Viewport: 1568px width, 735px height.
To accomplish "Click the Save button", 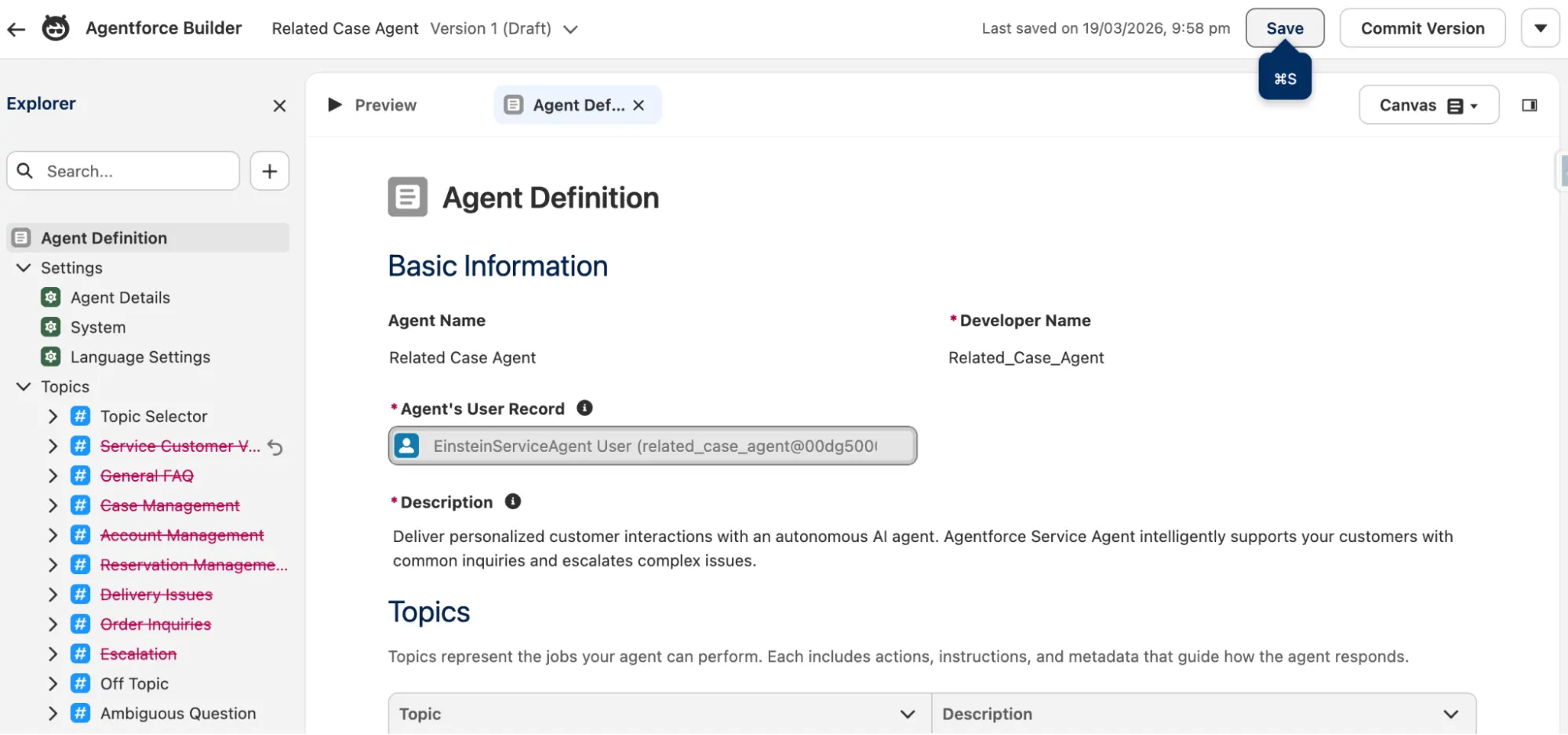I will pos(1285,28).
